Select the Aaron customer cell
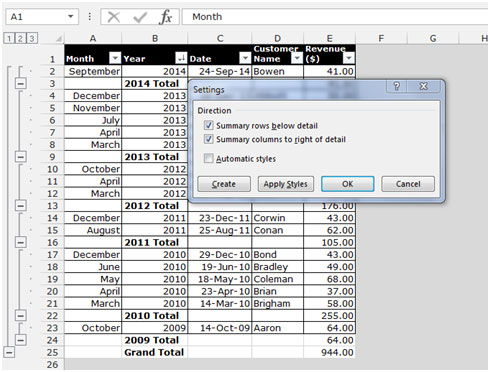 tap(278, 328)
